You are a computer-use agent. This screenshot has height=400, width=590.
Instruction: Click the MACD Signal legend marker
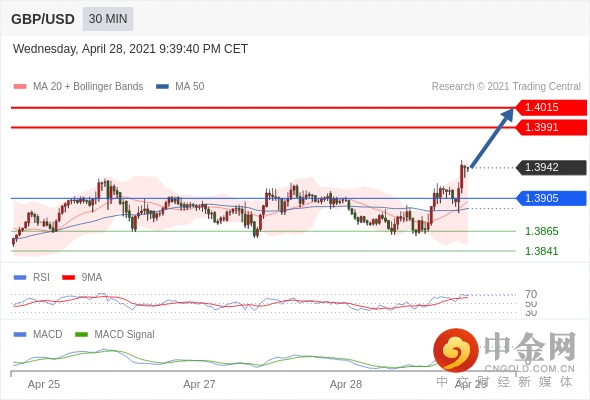(x=81, y=335)
